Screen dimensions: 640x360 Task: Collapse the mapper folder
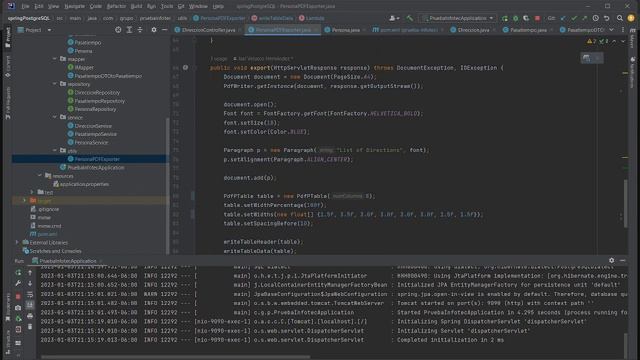(x=55, y=59)
